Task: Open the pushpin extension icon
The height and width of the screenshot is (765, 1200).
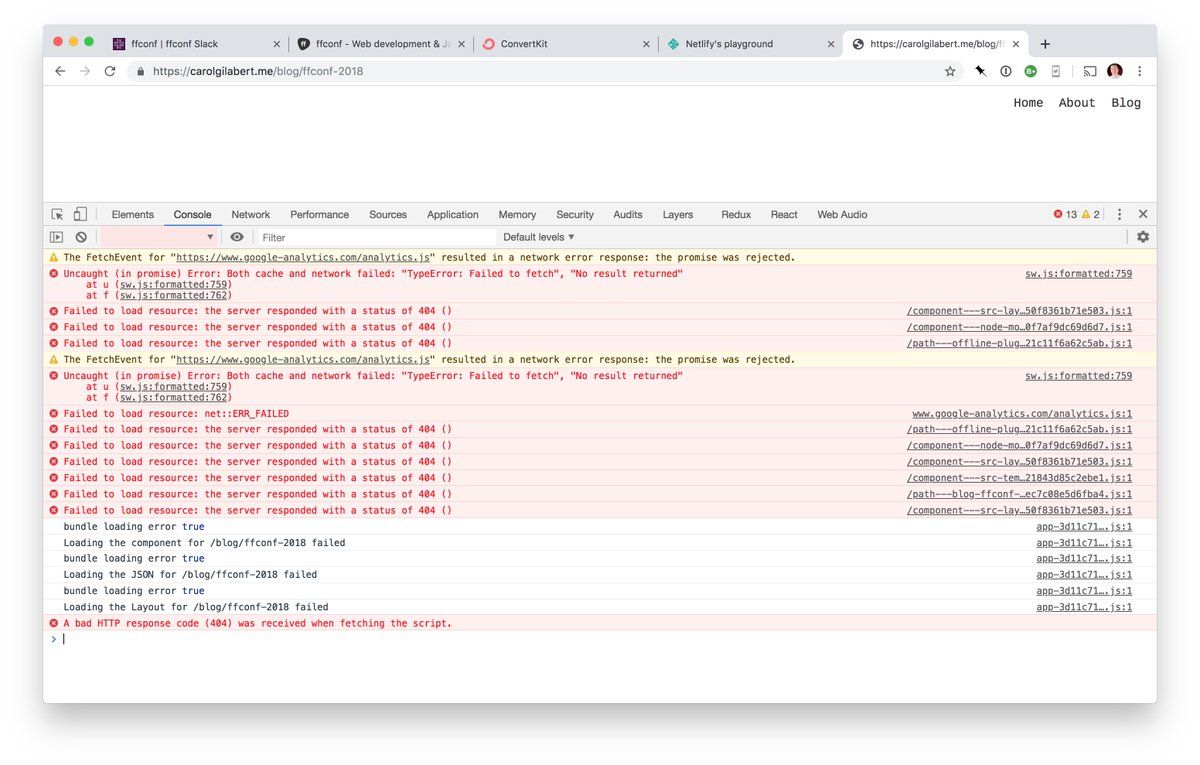Action: (980, 71)
